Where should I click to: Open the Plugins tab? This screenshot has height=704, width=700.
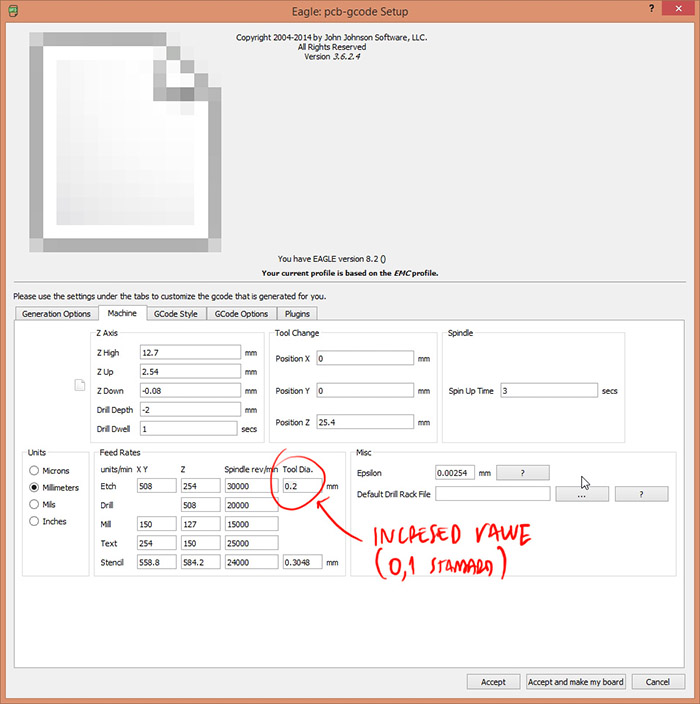297,314
